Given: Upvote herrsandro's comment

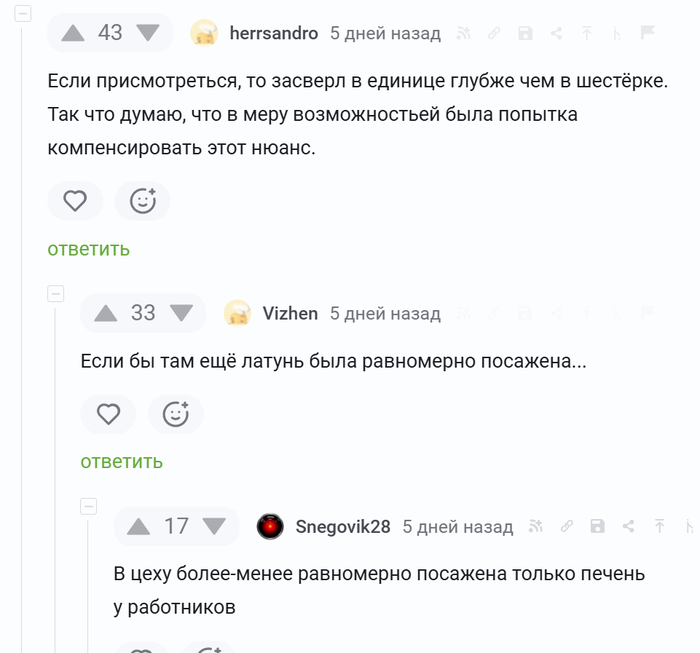Looking at the screenshot, I should coord(73,33).
